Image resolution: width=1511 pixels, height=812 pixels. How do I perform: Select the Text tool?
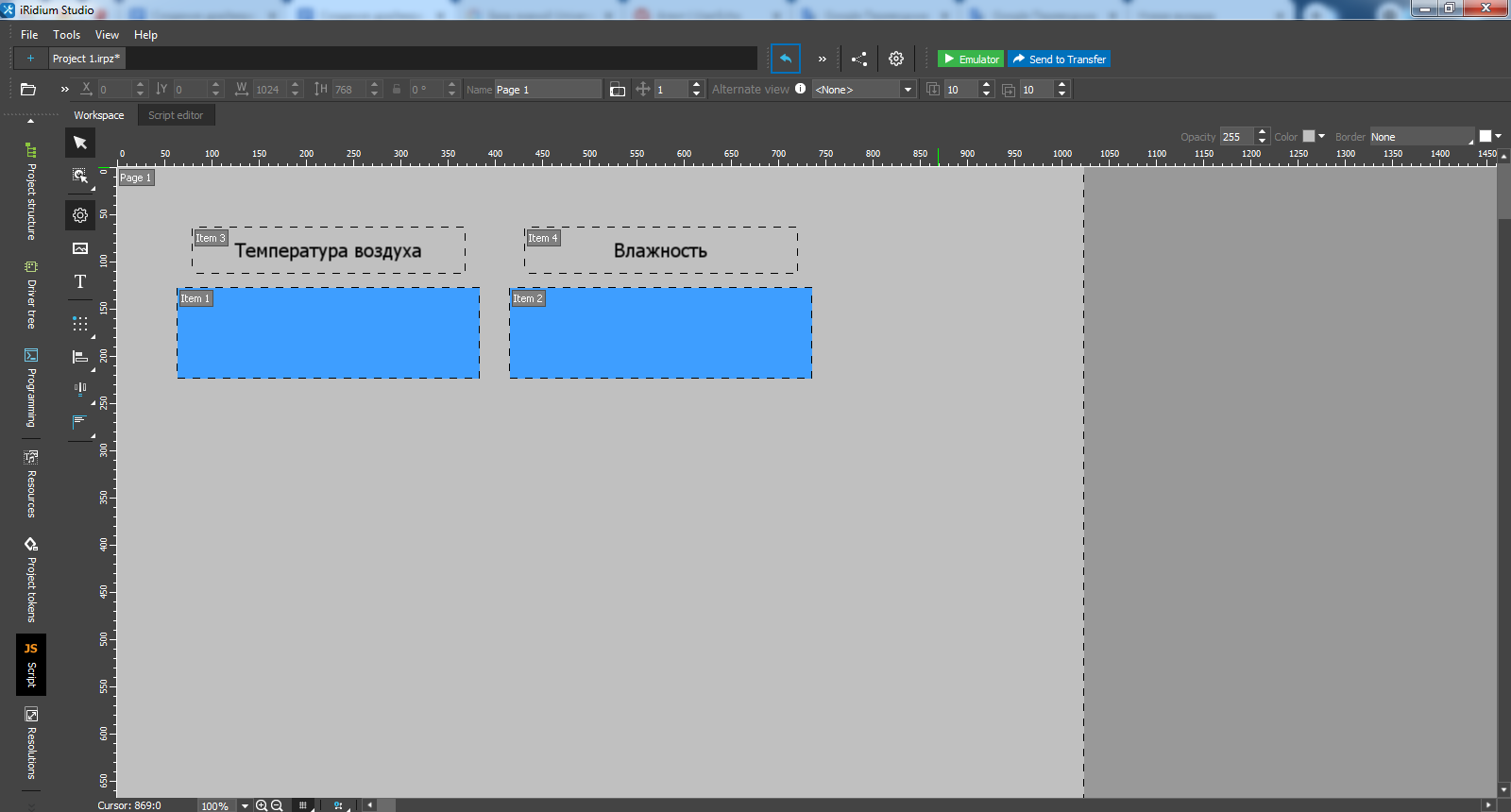point(80,282)
